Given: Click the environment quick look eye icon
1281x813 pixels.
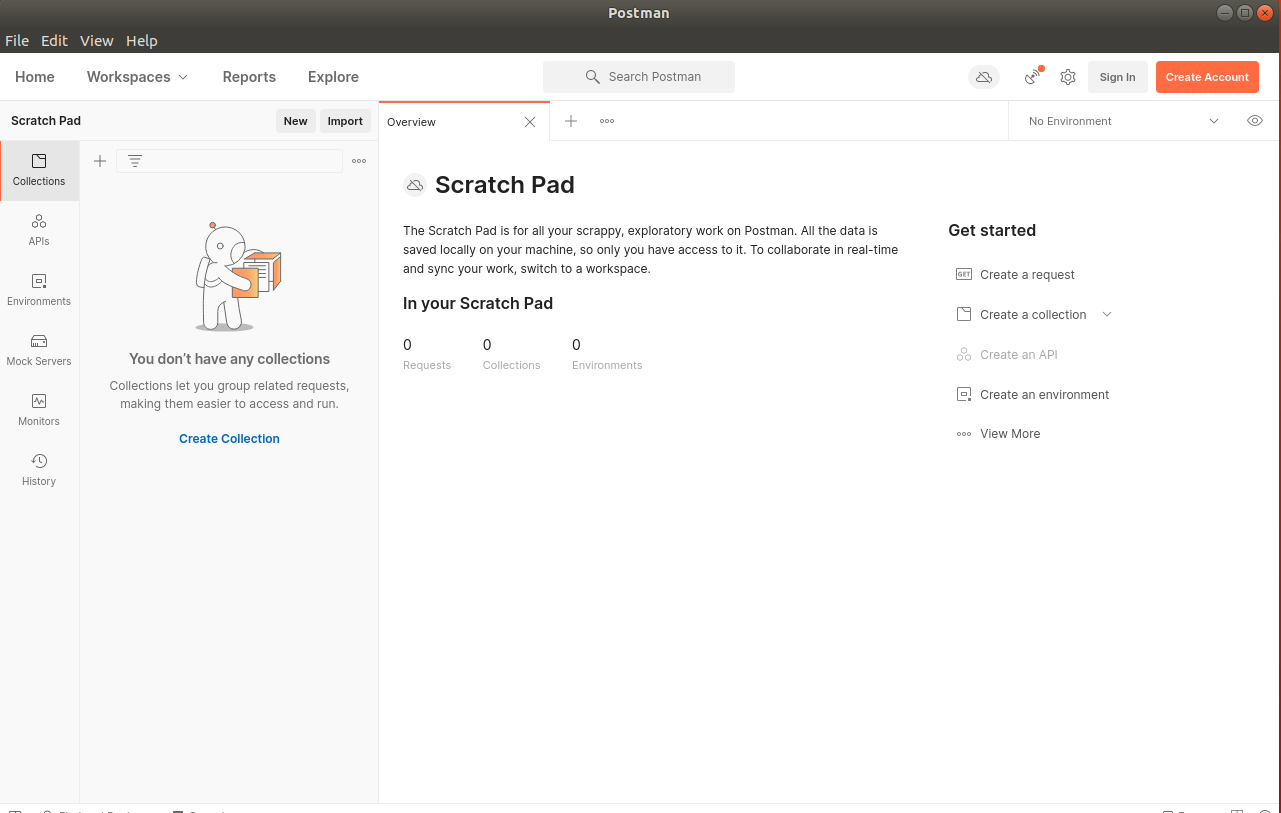Looking at the screenshot, I should coord(1255,121).
